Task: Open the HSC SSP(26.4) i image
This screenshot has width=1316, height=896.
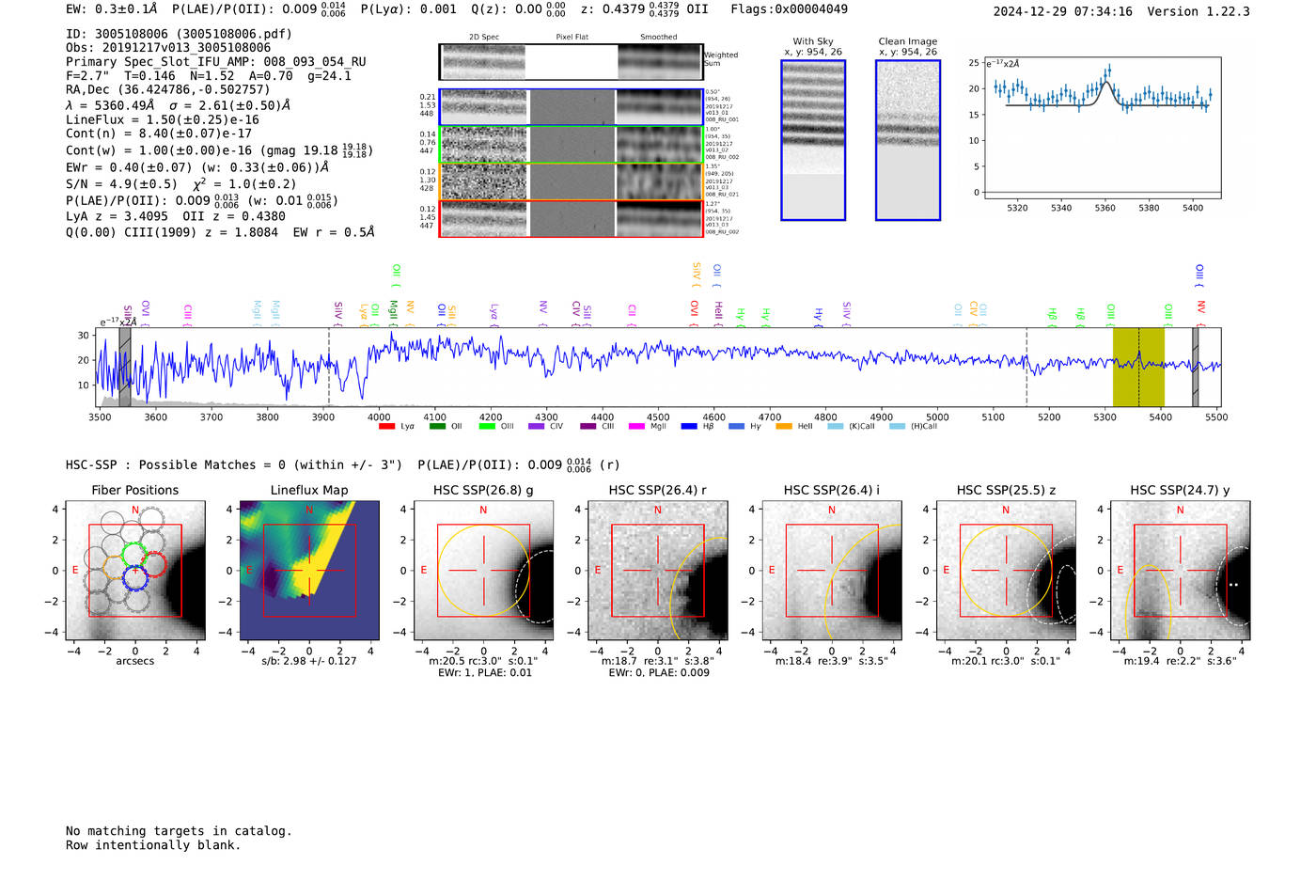Action: pos(832,571)
